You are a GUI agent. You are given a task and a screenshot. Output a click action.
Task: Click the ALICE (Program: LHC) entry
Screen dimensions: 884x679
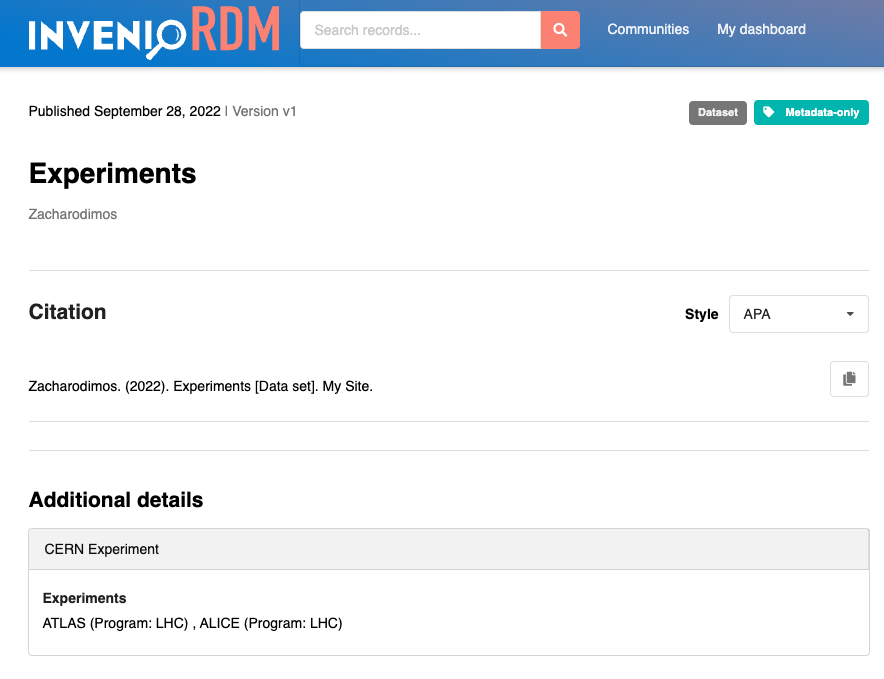click(x=270, y=623)
